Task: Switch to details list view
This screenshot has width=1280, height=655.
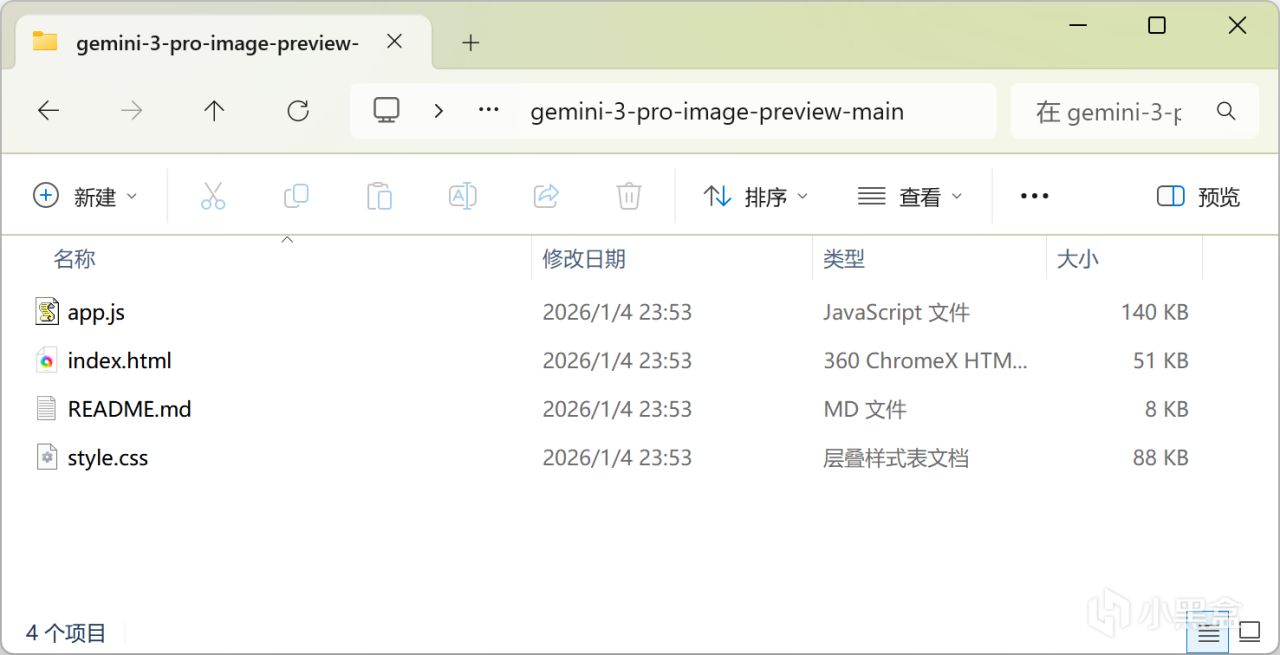Action: 1209,632
